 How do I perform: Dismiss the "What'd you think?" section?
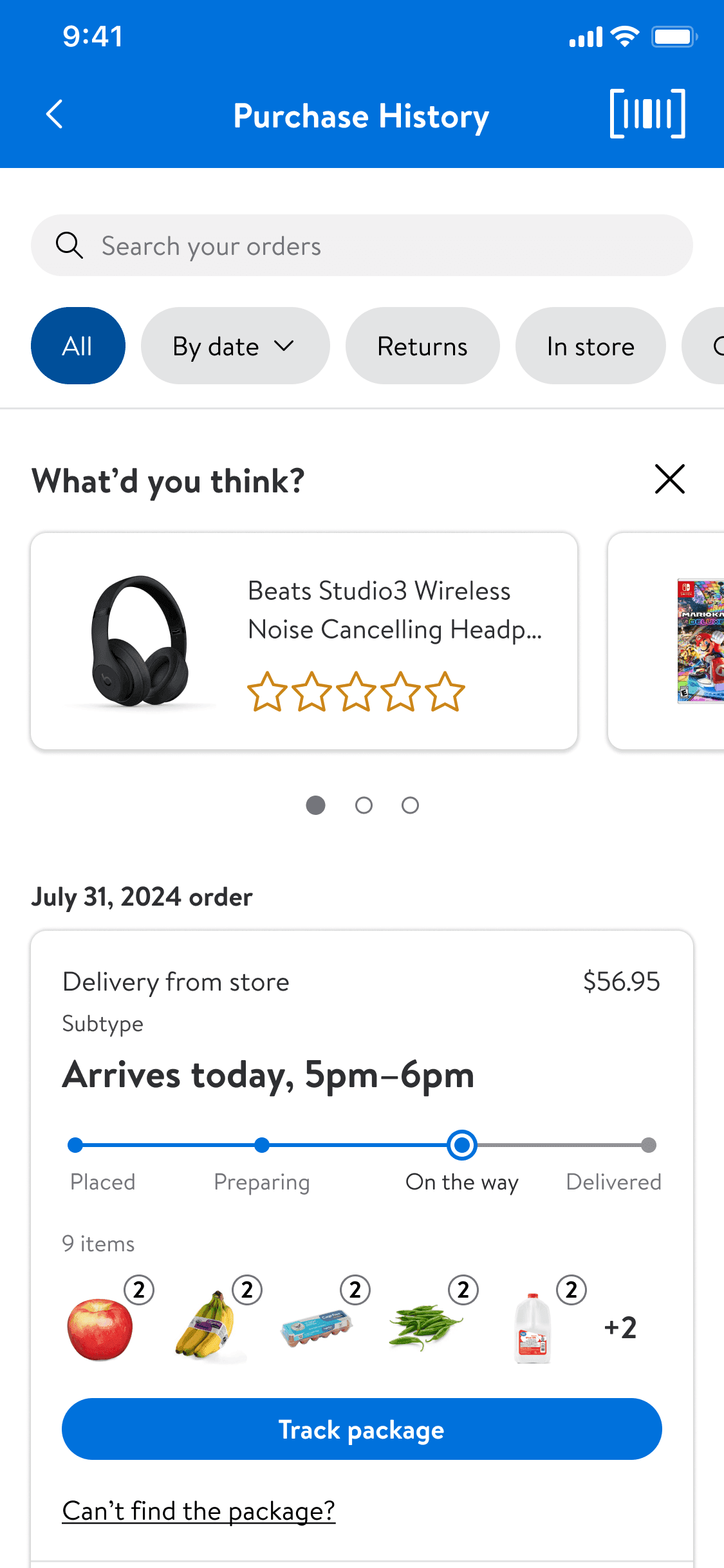tap(669, 479)
